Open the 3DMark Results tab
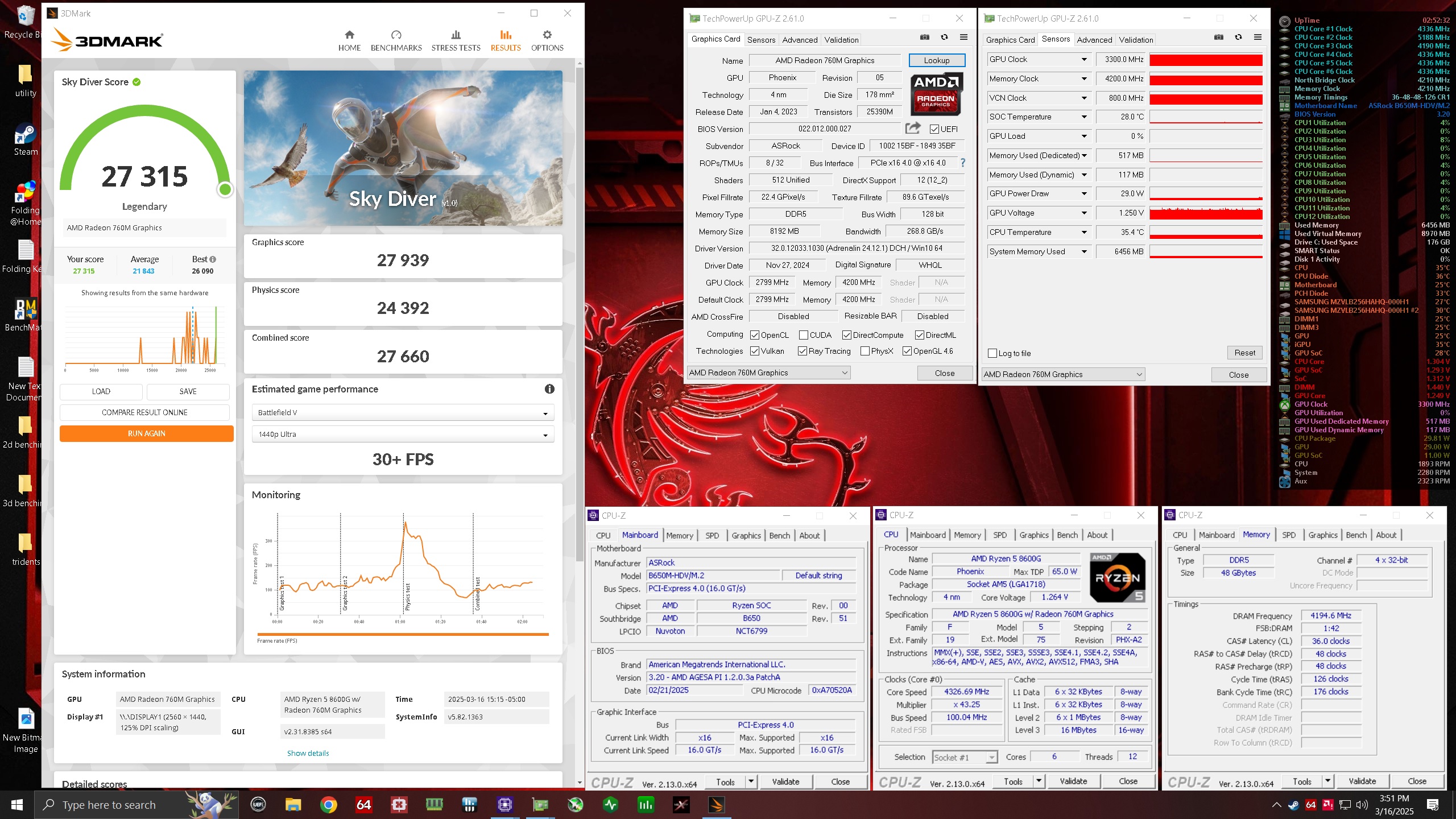1456x819 pixels. (x=506, y=41)
